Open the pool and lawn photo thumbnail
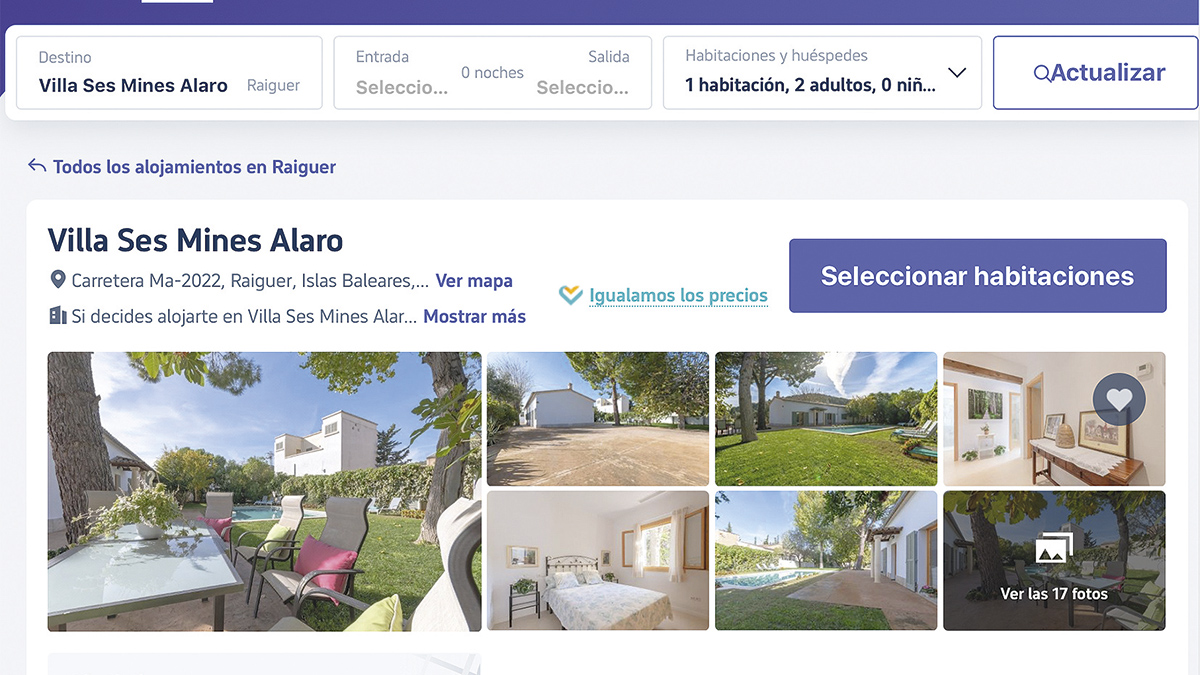The image size is (1200, 675). point(826,419)
